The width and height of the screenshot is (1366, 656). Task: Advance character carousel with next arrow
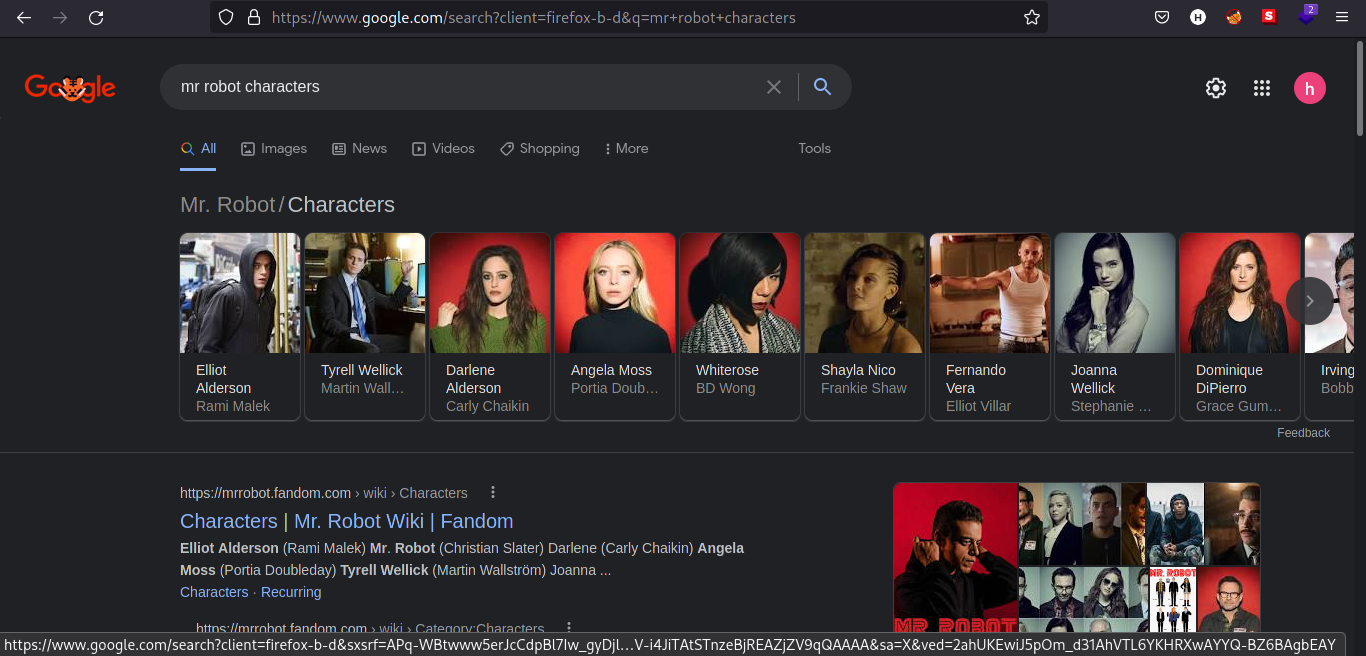(x=1310, y=301)
